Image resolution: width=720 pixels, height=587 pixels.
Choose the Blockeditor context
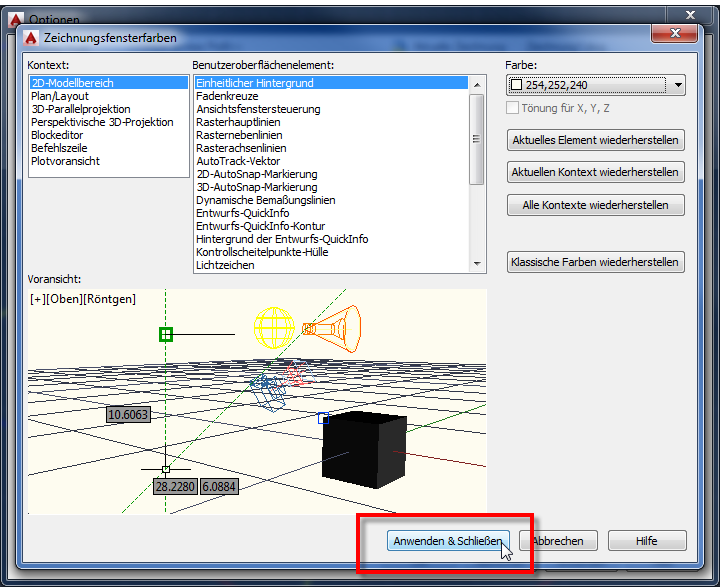[57, 135]
